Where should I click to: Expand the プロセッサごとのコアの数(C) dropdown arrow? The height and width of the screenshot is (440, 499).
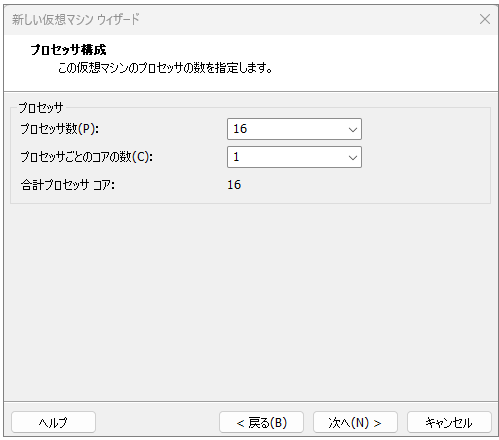[353, 157]
